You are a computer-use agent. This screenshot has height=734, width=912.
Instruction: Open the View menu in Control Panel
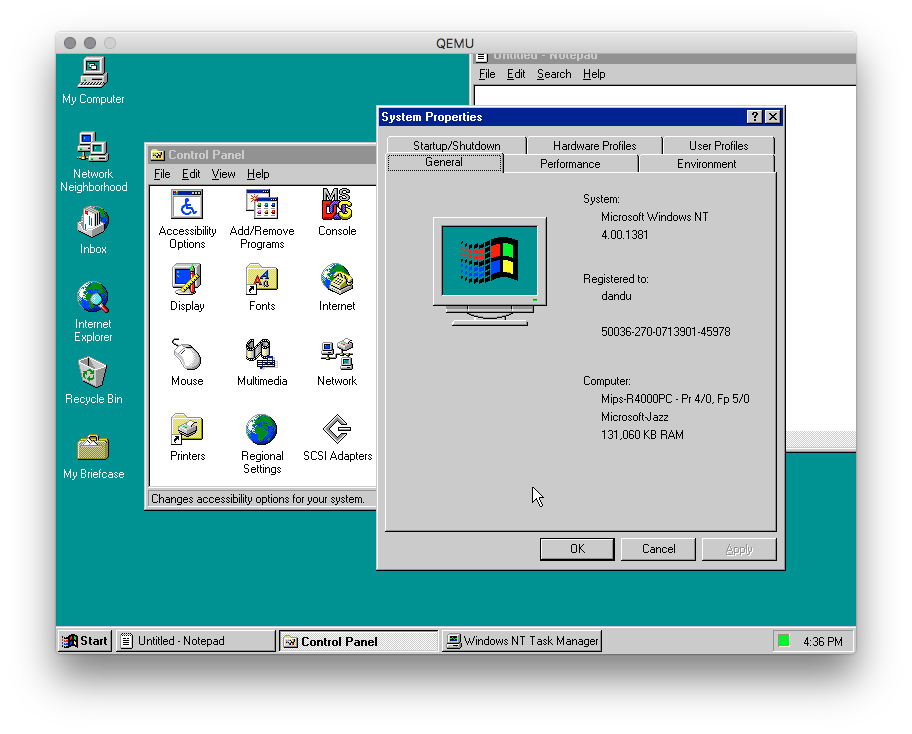223,173
